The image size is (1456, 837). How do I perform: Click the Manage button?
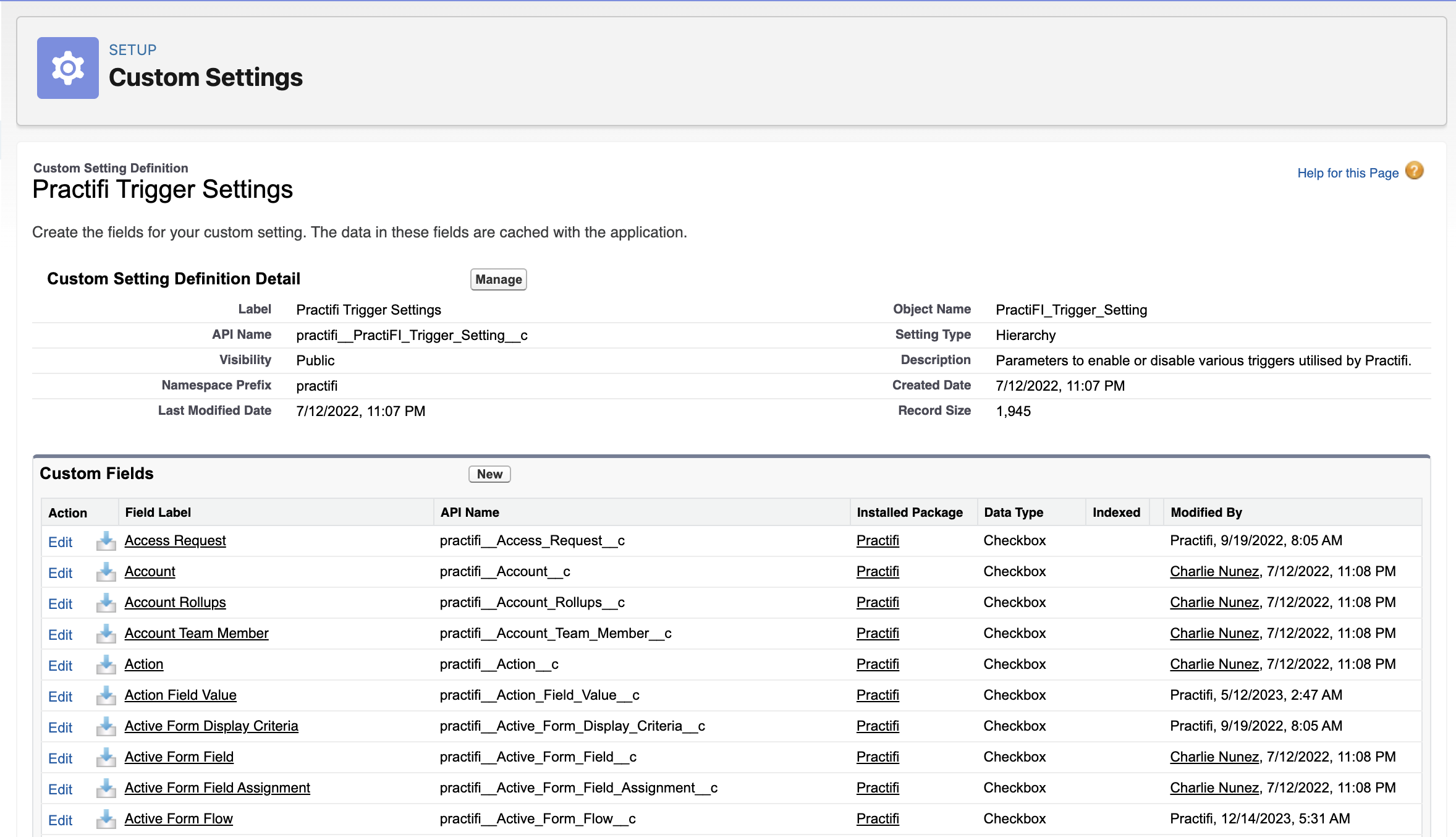click(498, 279)
